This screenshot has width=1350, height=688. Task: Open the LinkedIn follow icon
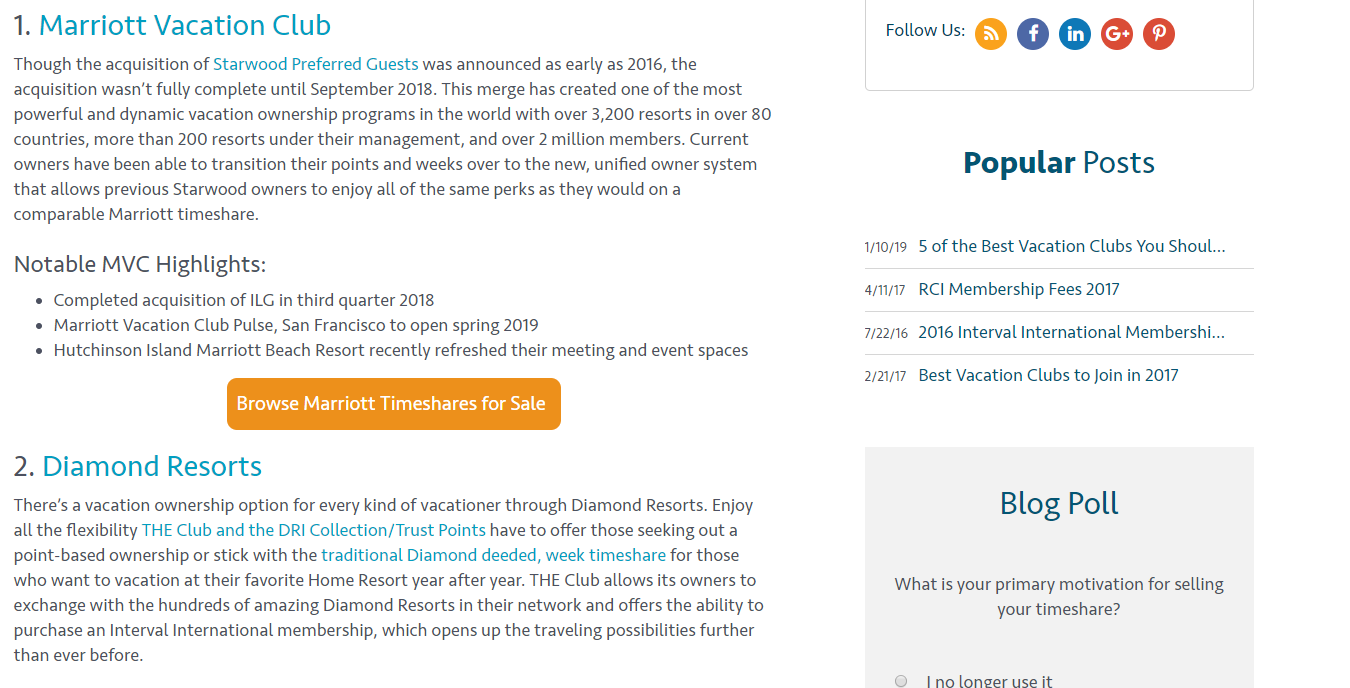coord(1075,34)
